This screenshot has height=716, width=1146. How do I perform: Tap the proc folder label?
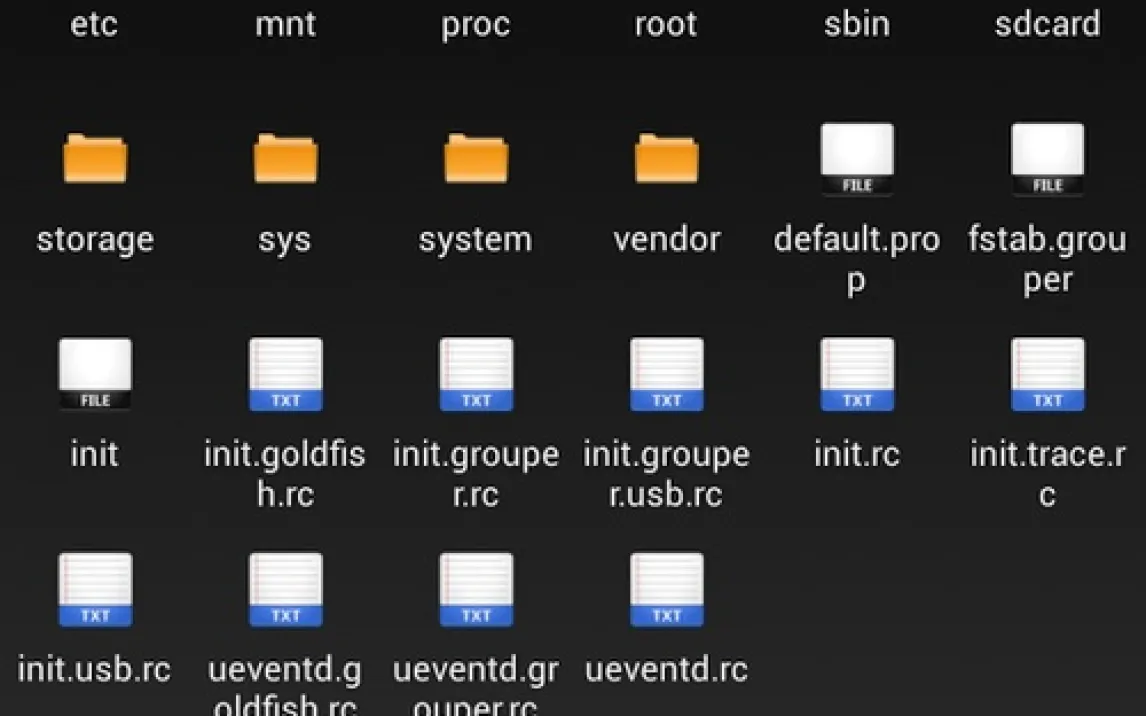click(476, 24)
